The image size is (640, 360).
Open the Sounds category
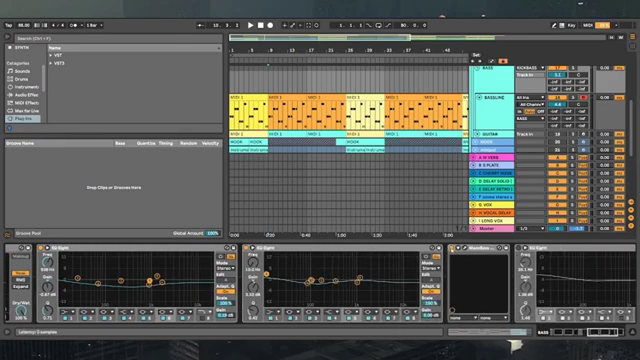pyautogui.click(x=22, y=71)
